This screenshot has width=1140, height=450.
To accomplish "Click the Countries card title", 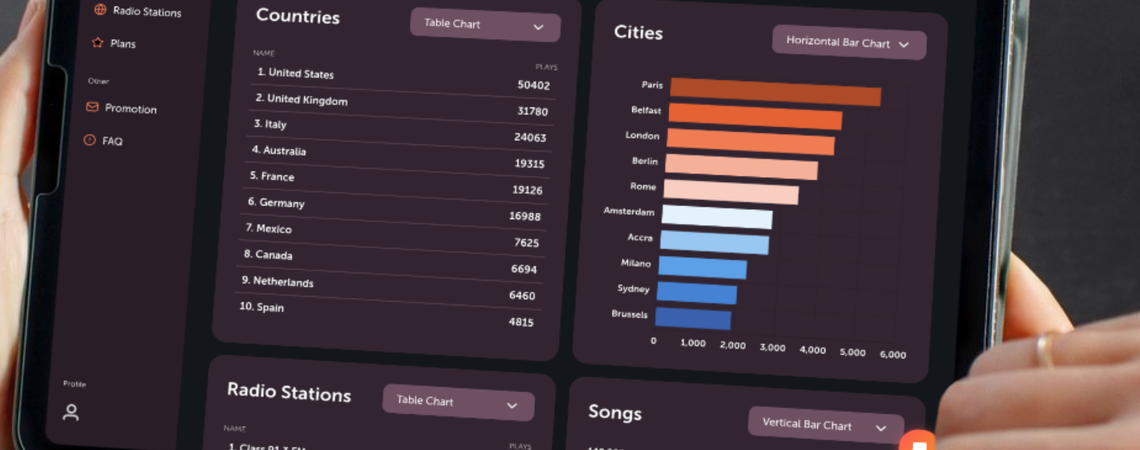I will click(297, 15).
